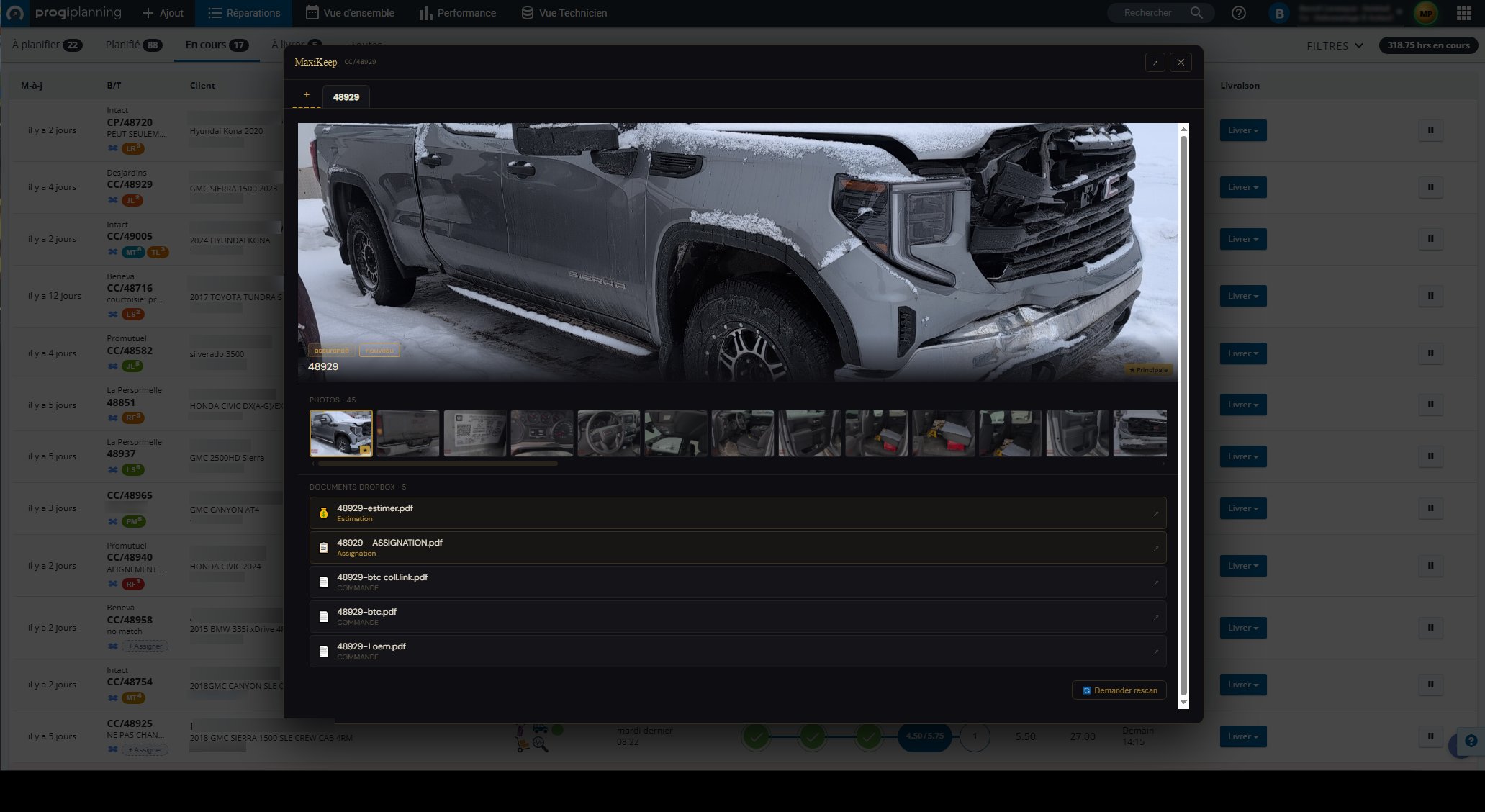1485x812 pixels.
Task: Click the ASSIGNATION.pdf clipboard icon
Action: [323, 548]
